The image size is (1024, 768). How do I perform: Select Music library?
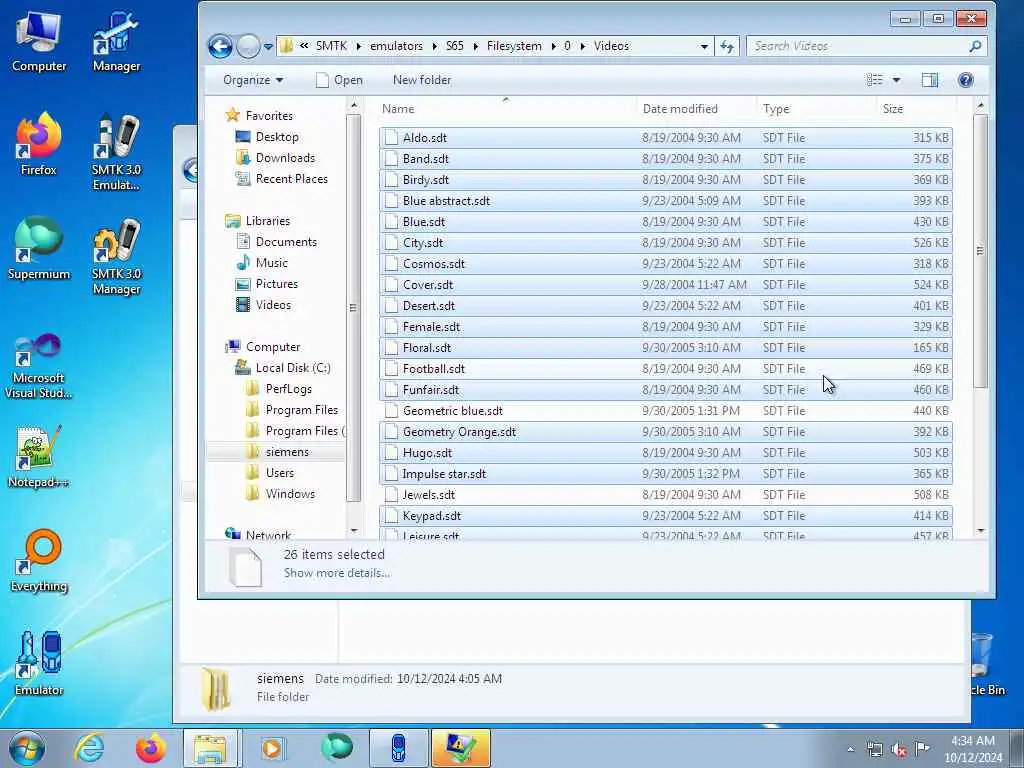coord(271,263)
